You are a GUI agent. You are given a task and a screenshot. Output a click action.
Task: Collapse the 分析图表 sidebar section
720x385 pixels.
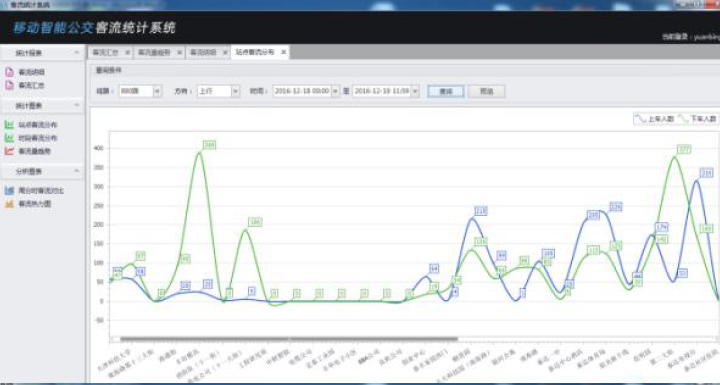pos(77,171)
